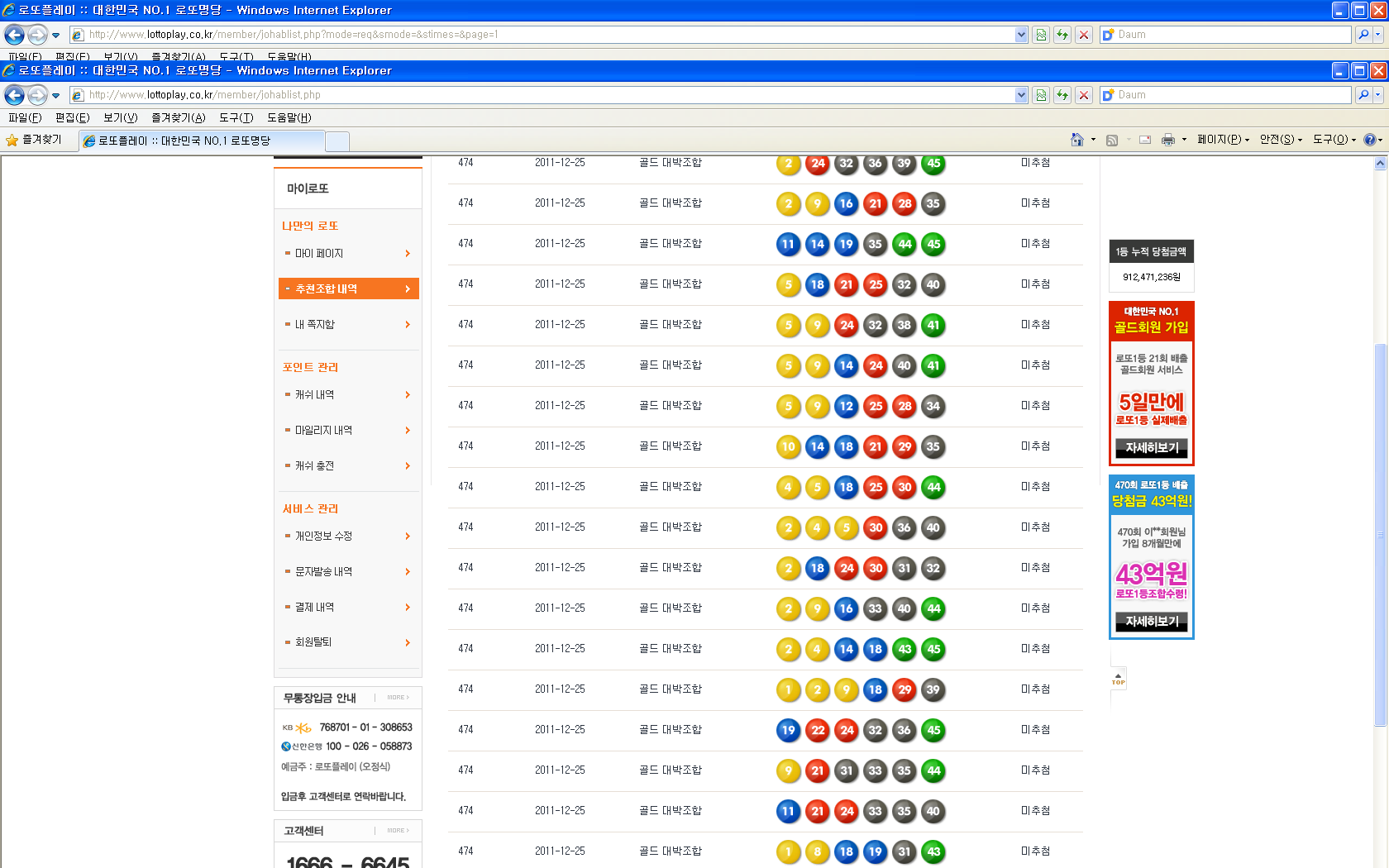Expand the 페이지(P) dropdown menu

[x=1223, y=140]
